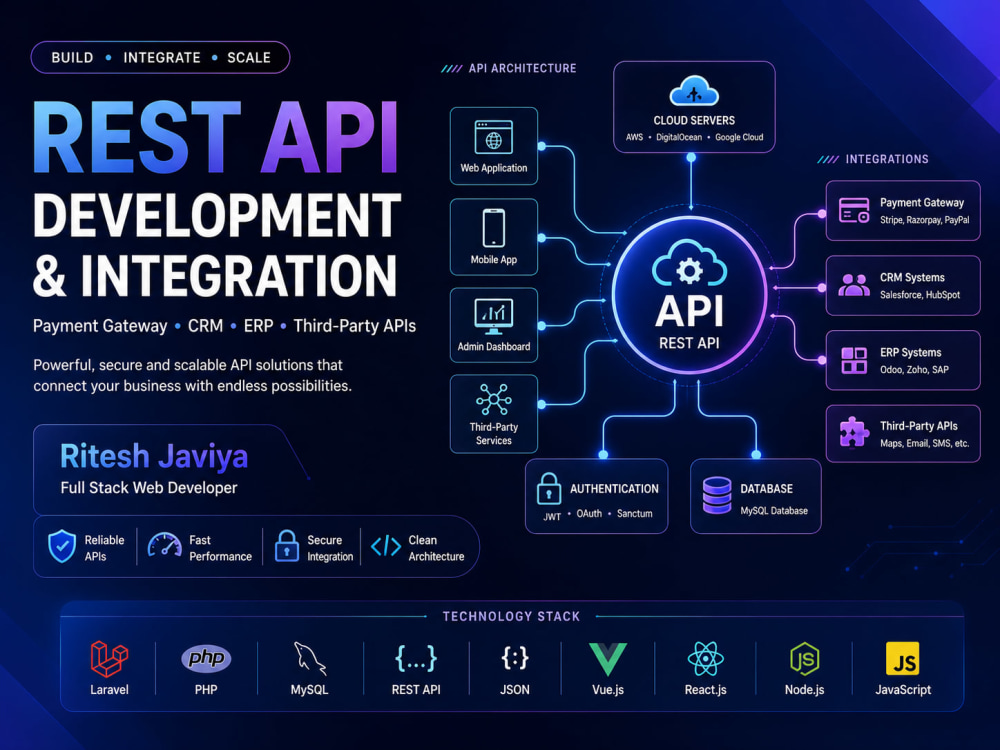Image resolution: width=1000 pixels, height=750 pixels.
Task: Click the REST API large headline
Action: 217,137
